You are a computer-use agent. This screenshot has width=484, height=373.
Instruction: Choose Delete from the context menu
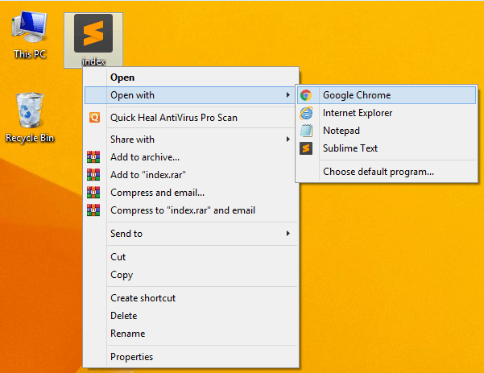tap(191, 315)
